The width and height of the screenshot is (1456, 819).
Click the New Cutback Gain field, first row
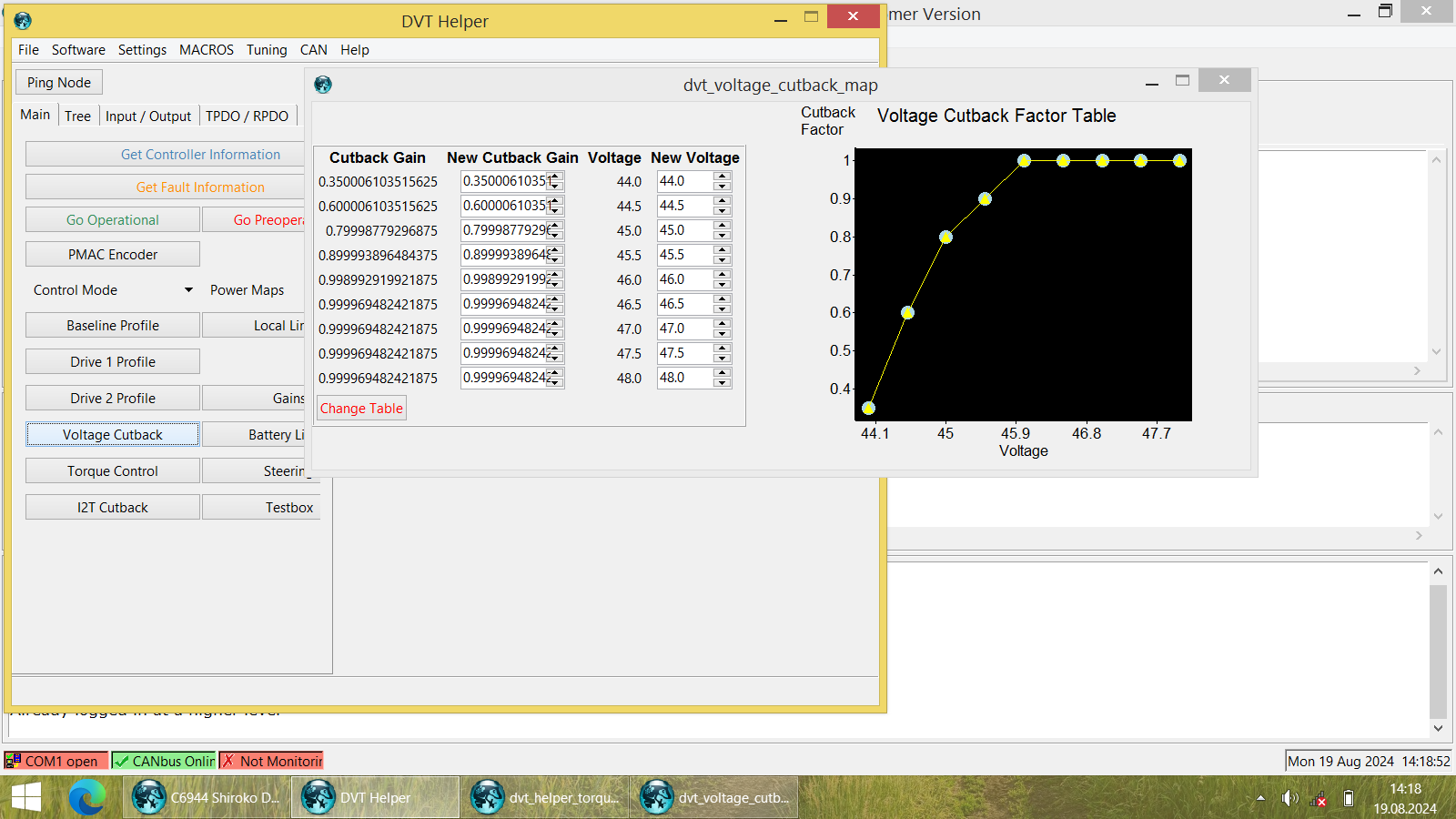click(x=504, y=181)
